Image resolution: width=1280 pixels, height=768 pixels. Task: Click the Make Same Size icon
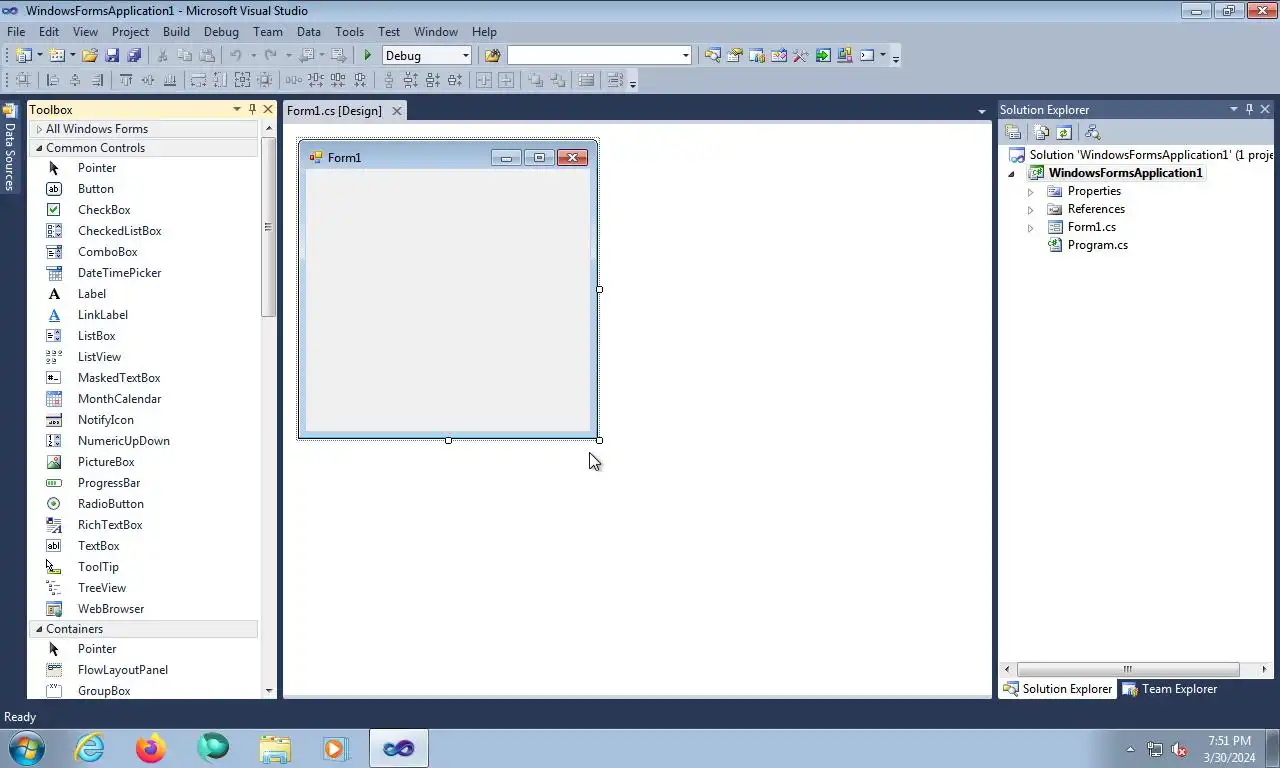pyautogui.click(x=242, y=80)
